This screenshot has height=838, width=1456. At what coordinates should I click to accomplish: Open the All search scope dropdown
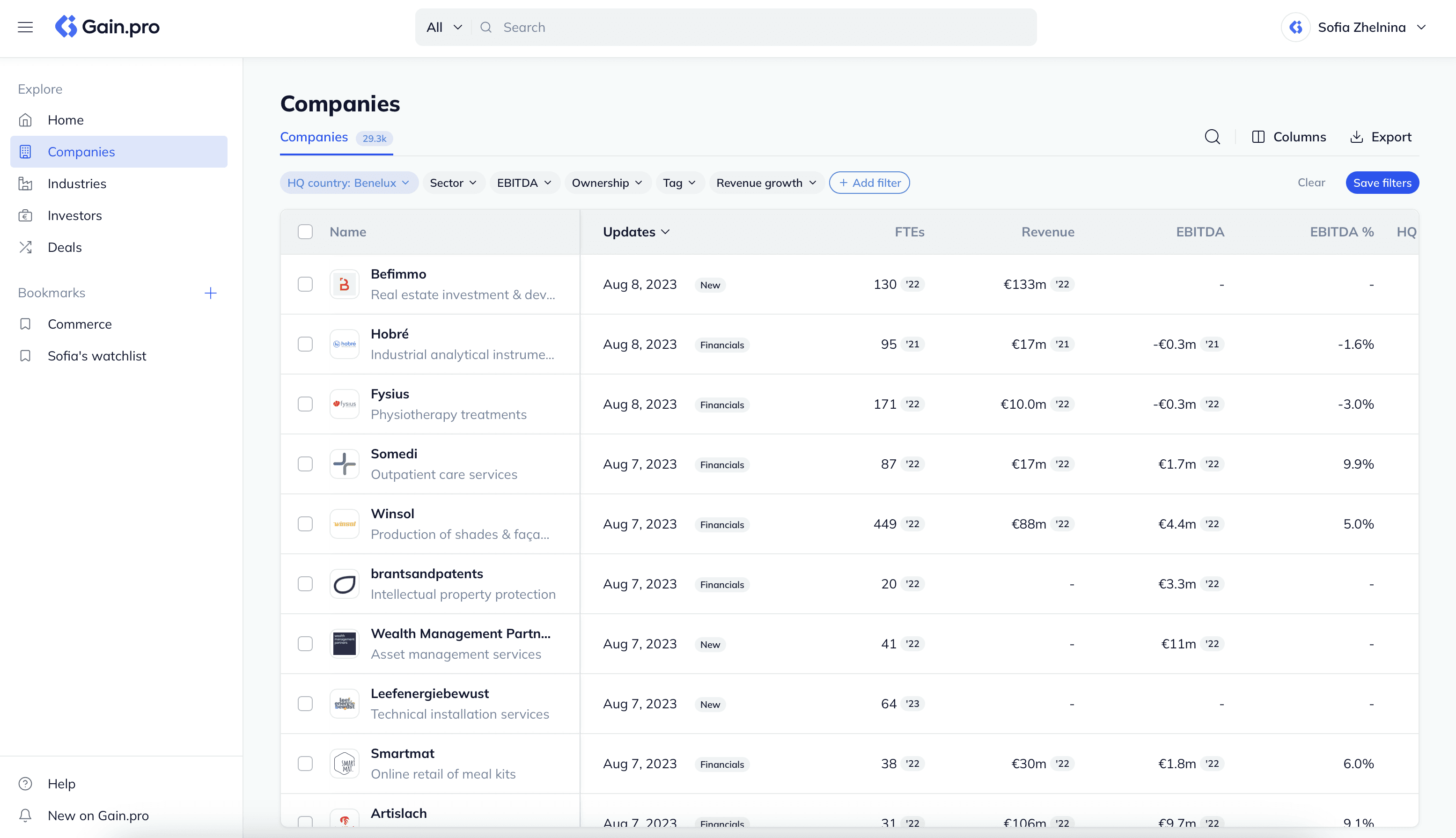tap(444, 27)
